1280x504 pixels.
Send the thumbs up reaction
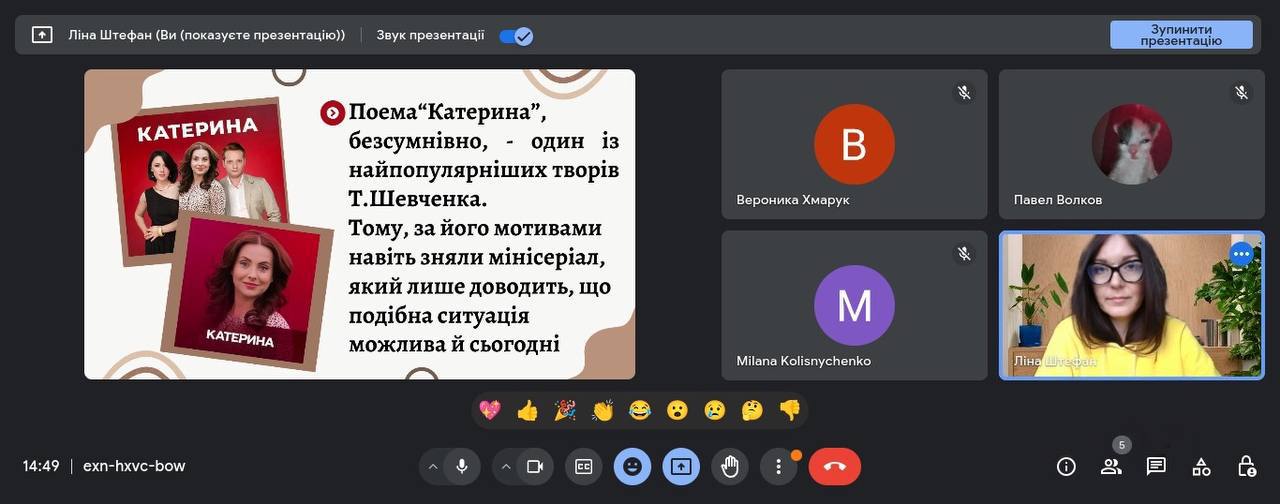click(527, 410)
